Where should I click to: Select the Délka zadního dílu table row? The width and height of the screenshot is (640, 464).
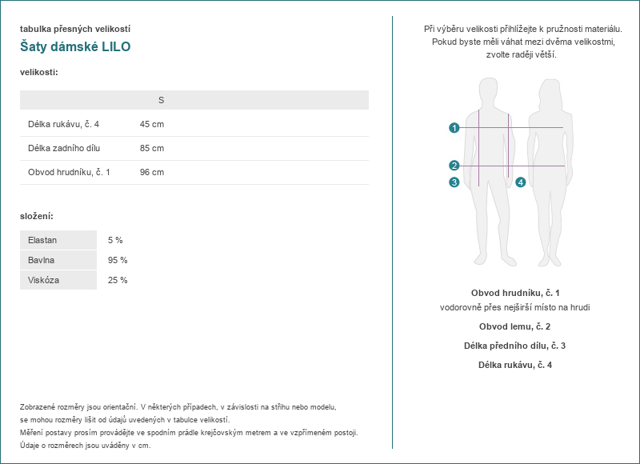tap(194, 148)
